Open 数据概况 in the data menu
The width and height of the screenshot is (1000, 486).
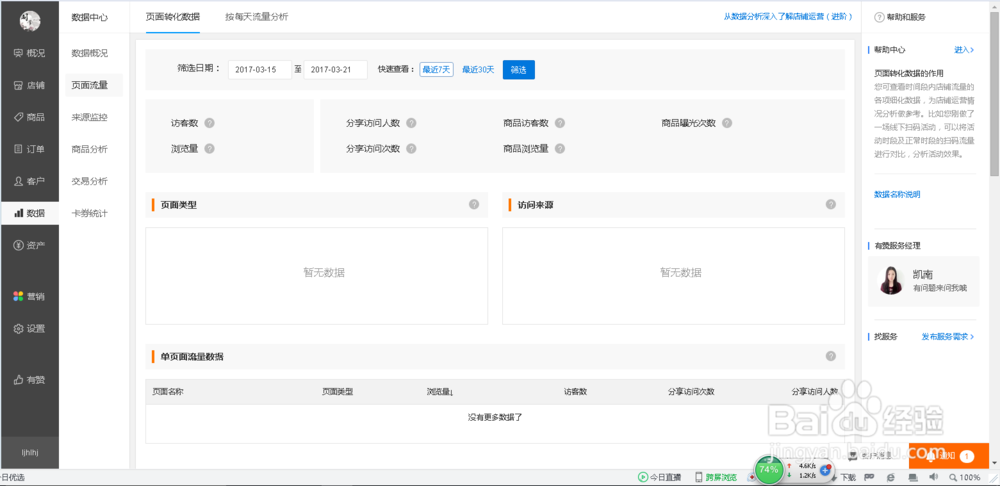[x=89, y=53]
